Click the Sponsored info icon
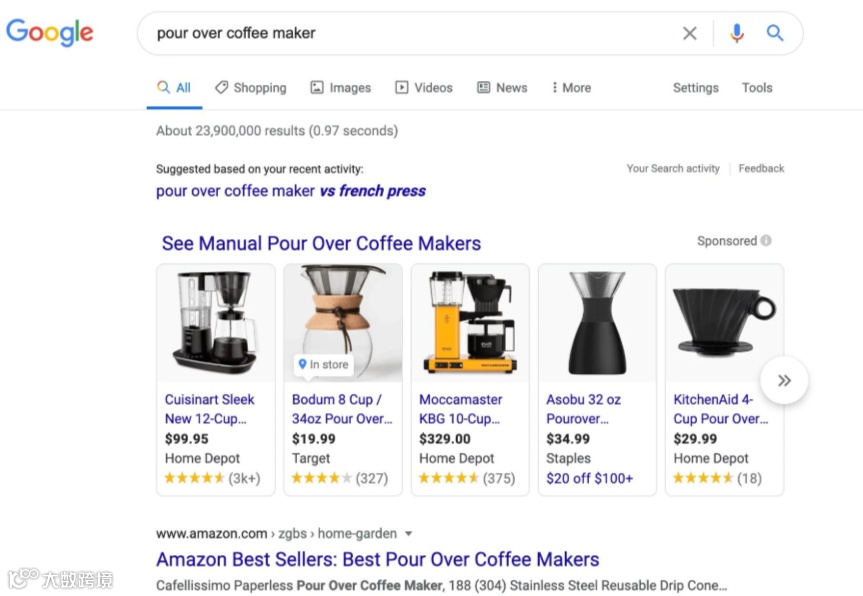The image size is (863, 596). tap(766, 240)
